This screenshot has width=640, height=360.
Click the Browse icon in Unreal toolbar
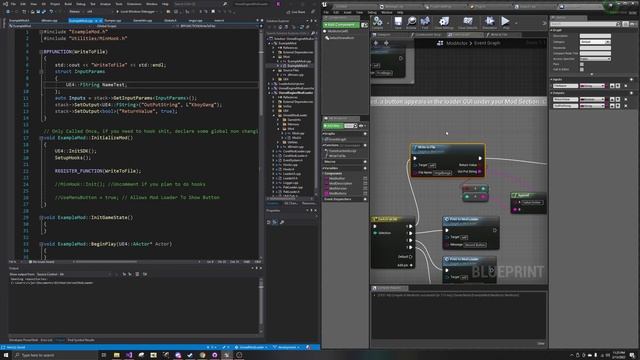tap(411, 22)
